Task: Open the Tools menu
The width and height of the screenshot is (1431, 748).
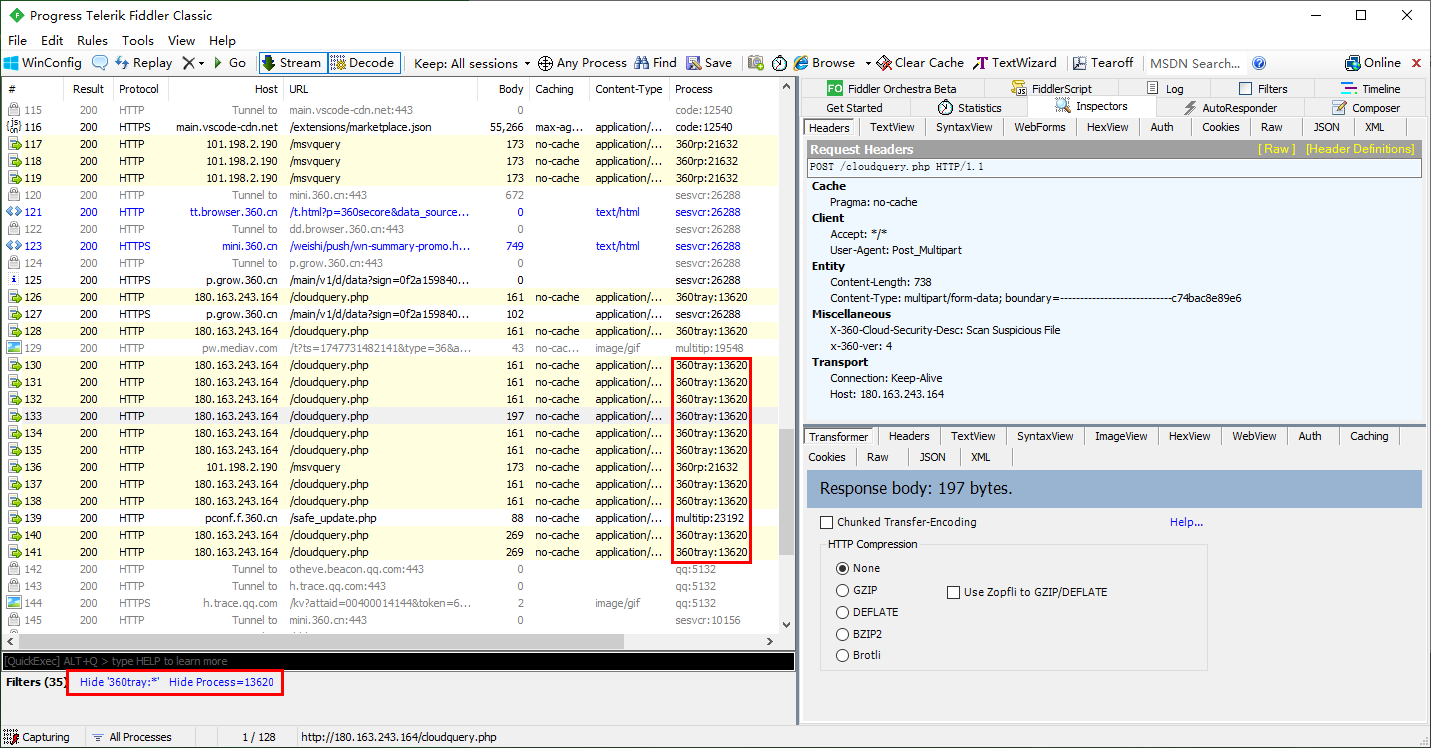Action: click(x=138, y=41)
